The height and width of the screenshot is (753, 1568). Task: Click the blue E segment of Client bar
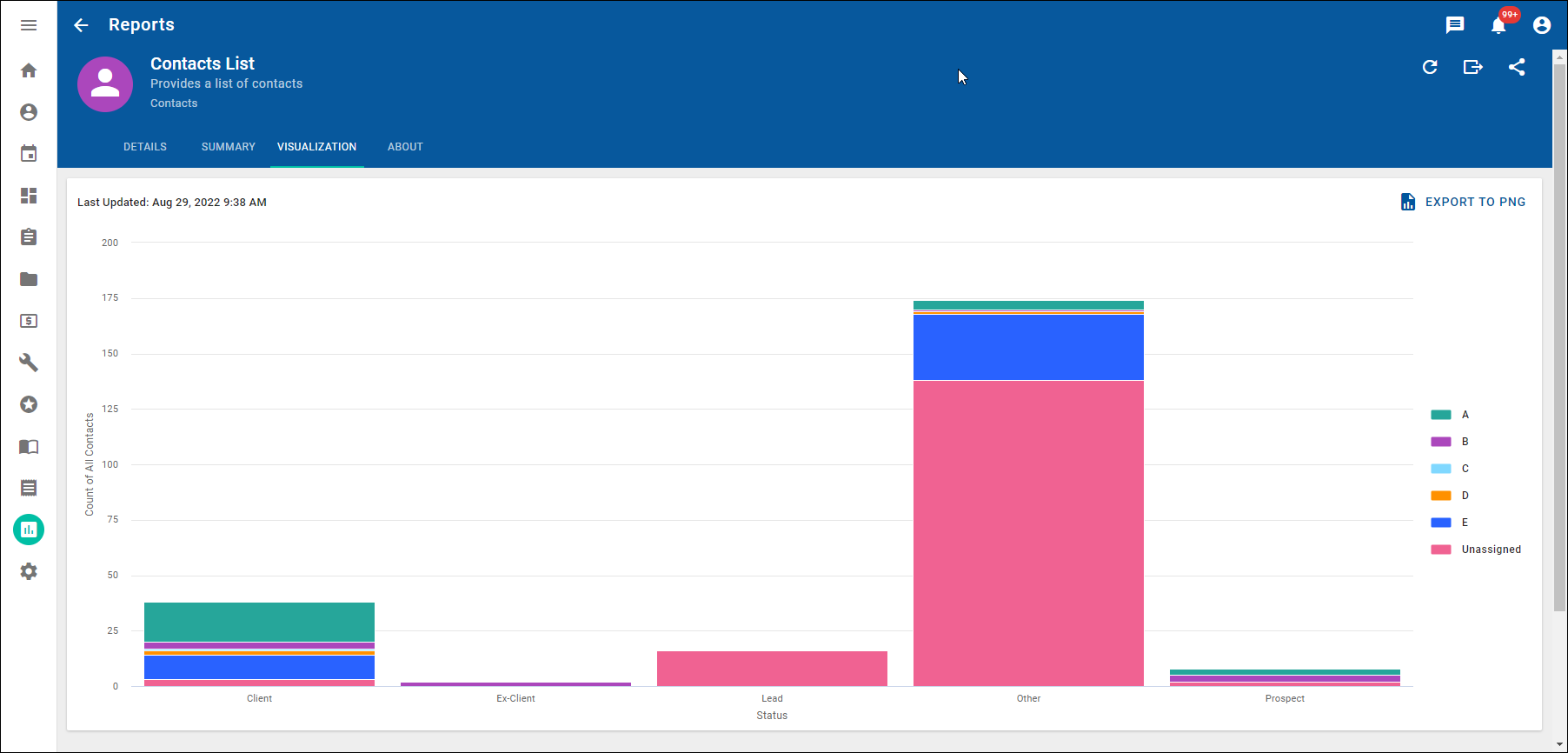tap(259, 667)
